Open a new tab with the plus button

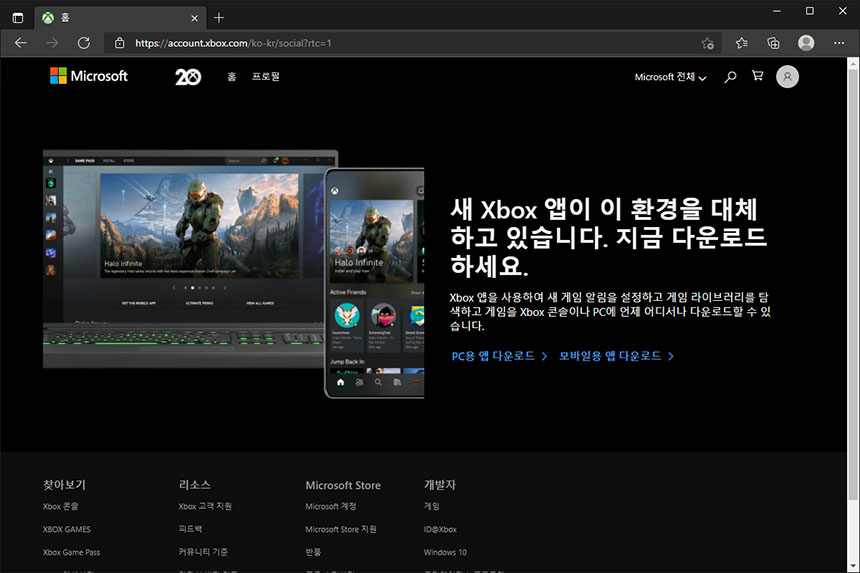[219, 18]
